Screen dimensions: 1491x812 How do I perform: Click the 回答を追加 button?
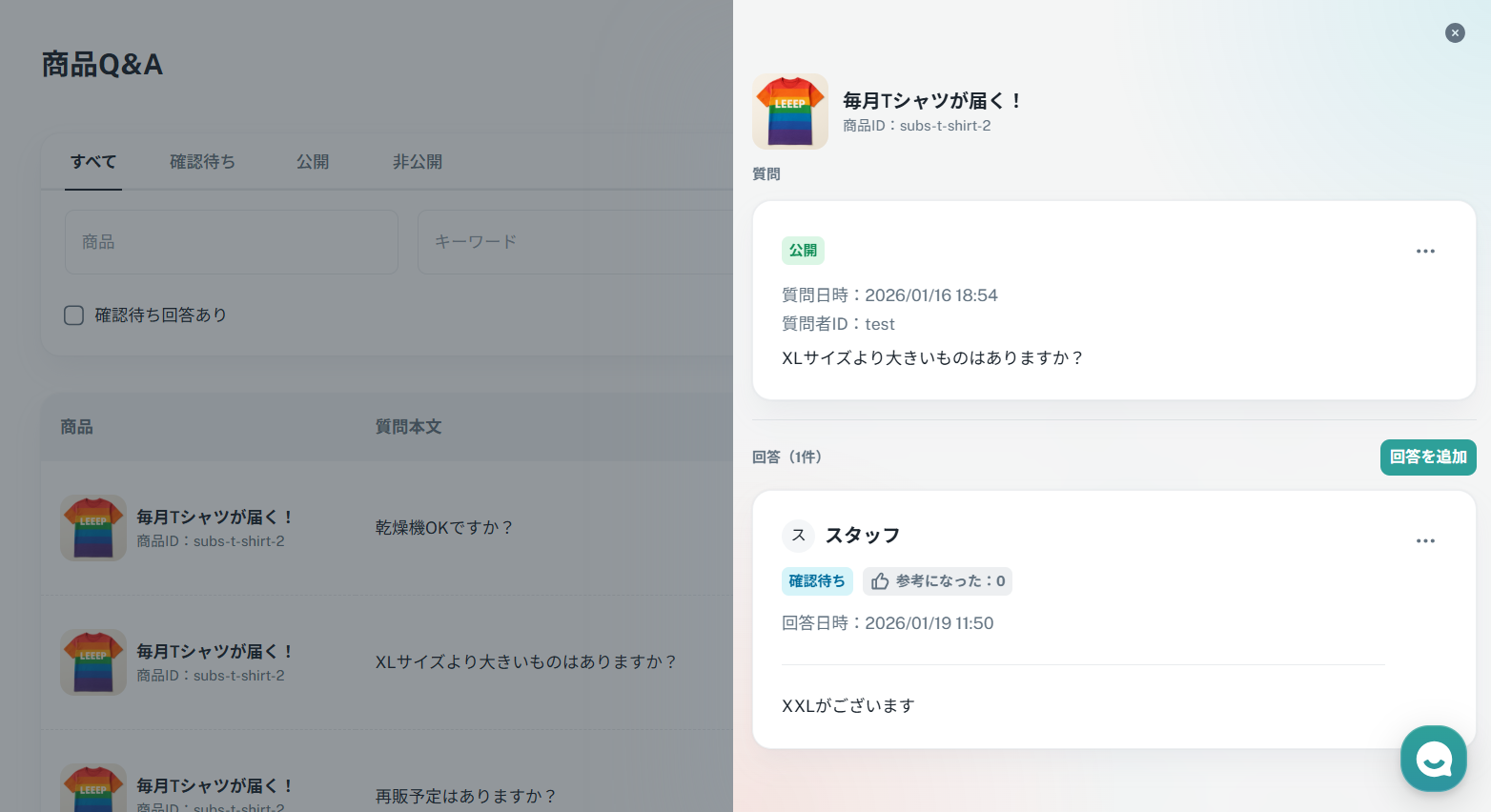point(1428,457)
